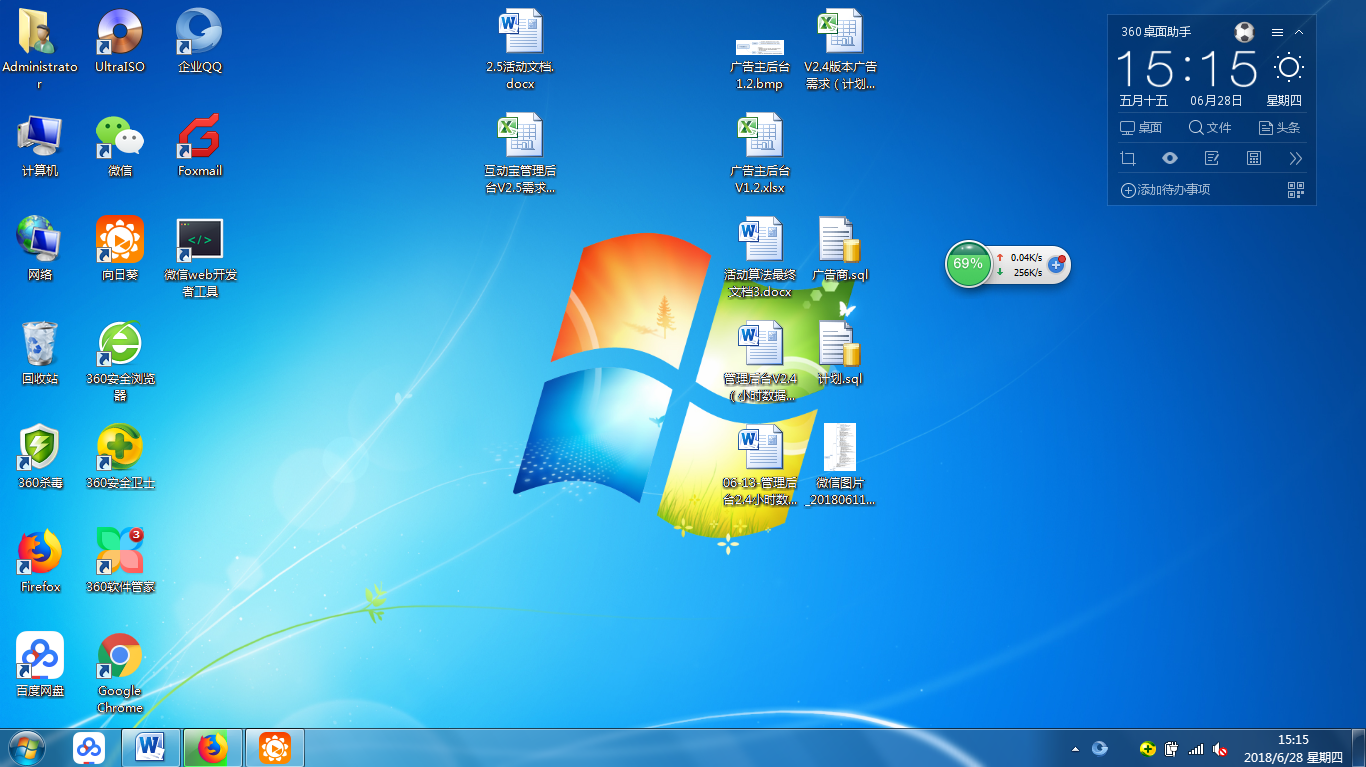Image resolution: width=1366 pixels, height=767 pixels.
Task: Click the 69% memory accelerator ball
Action: click(968, 264)
